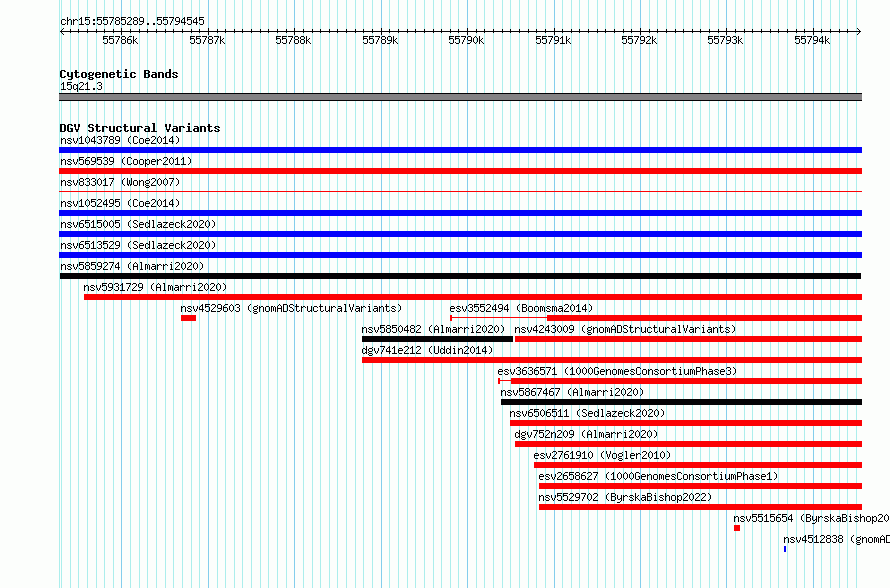This screenshot has height=588, width=890.
Task: Select the red esv2761910 variant bar
Action: [x=698, y=465]
